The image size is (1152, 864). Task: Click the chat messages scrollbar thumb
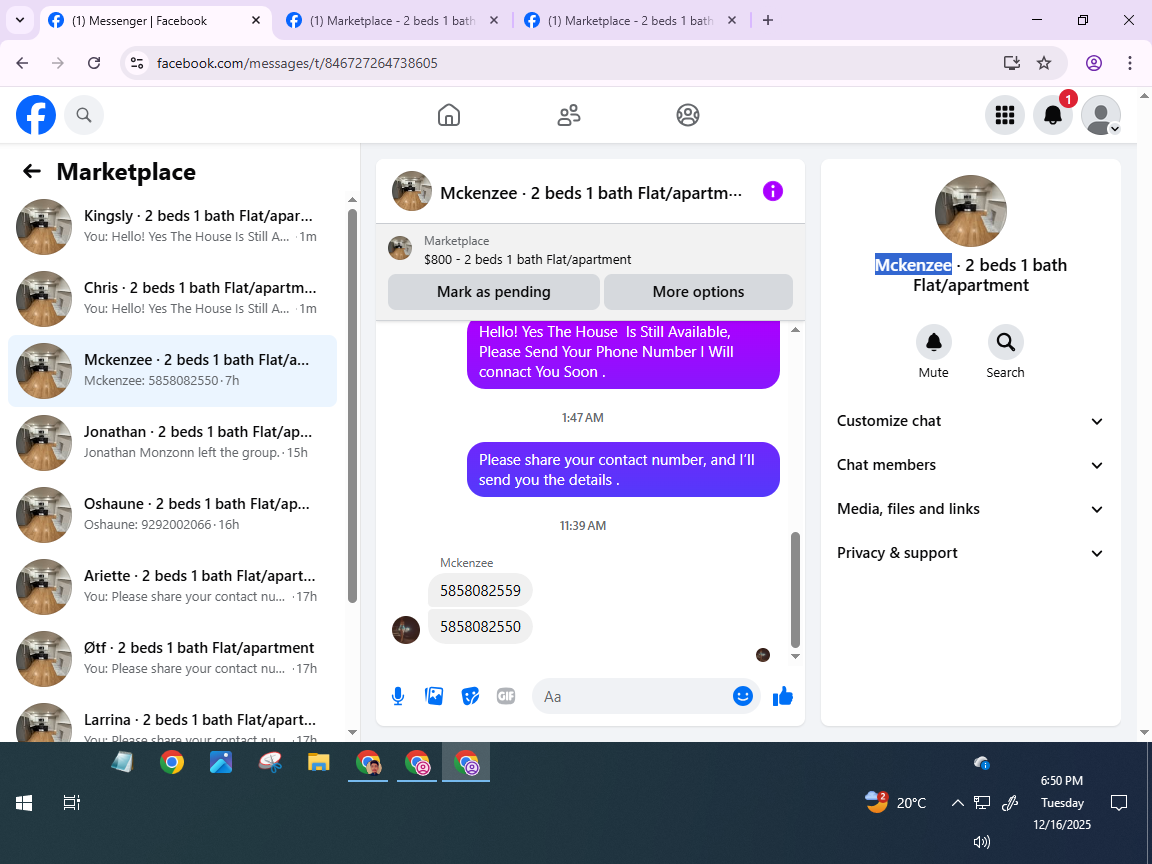(795, 589)
